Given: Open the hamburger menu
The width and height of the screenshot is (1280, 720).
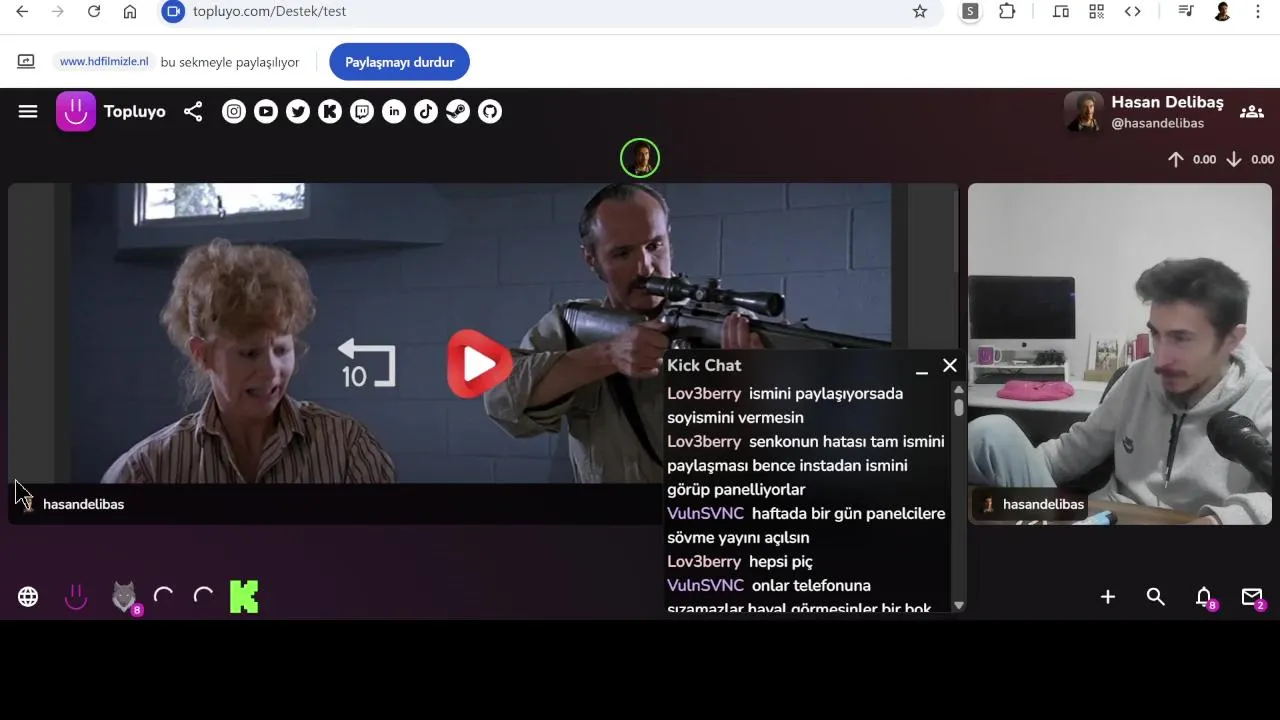Looking at the screenshot, I should click(x=28, y=112).
